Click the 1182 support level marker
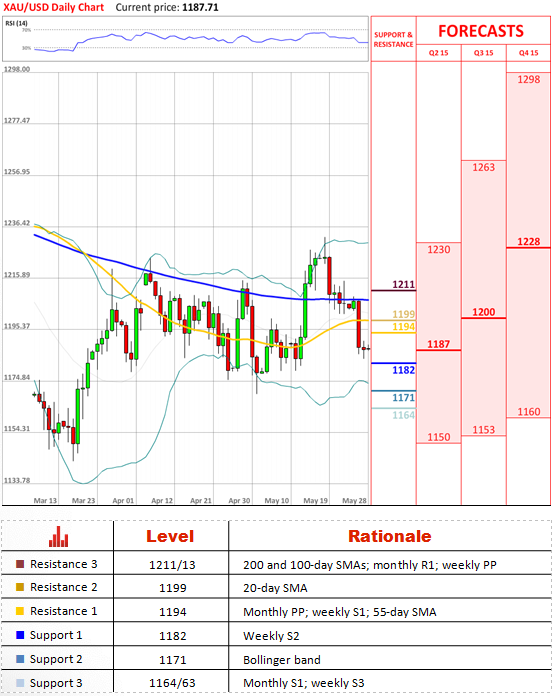This screenshot has width=554, height=696. pos(404,370)
